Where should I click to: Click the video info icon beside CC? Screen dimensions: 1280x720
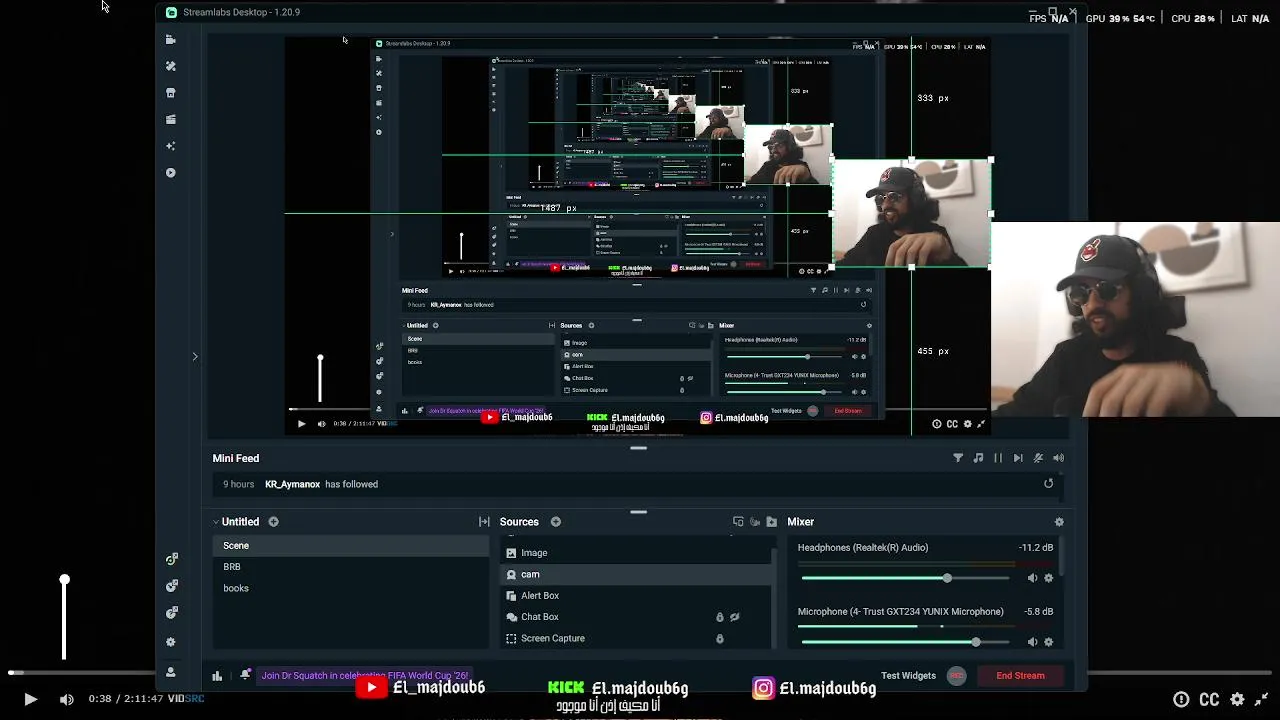[x=1181, y=700]
